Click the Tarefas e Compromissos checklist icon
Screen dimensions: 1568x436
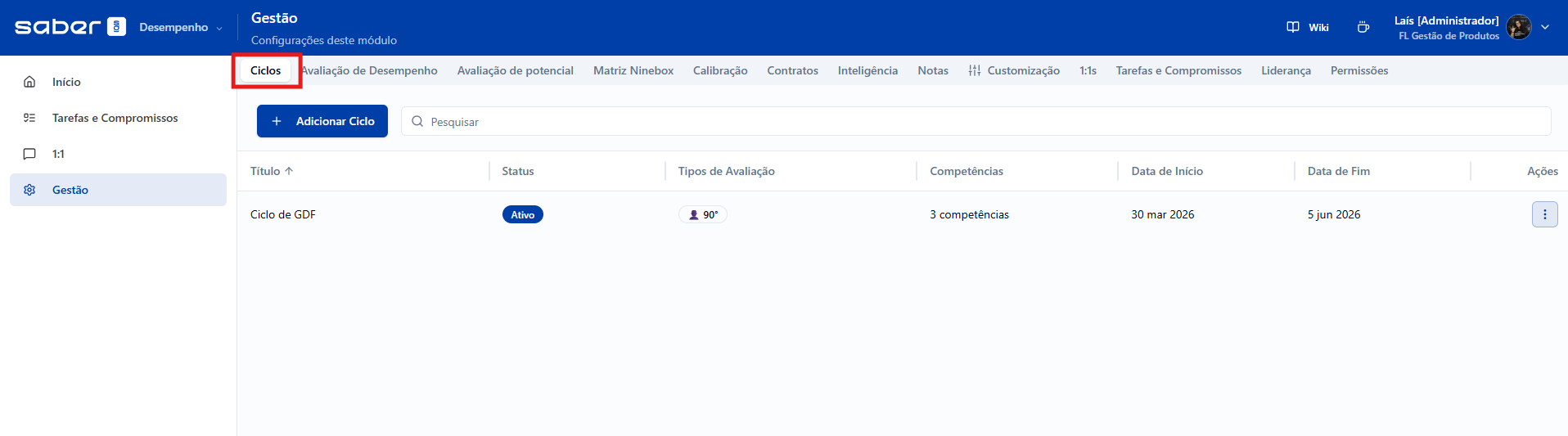tap(29, 118)
